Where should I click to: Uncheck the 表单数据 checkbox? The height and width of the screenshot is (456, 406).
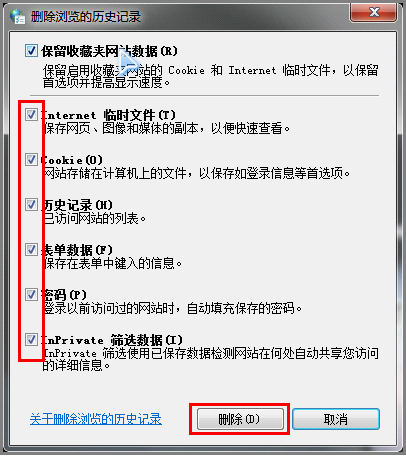pos(31,250)
